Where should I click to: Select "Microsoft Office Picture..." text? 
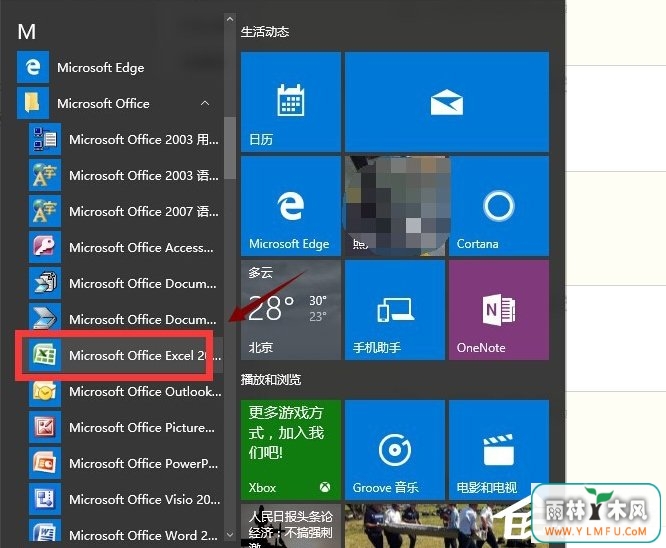point(142,427)
